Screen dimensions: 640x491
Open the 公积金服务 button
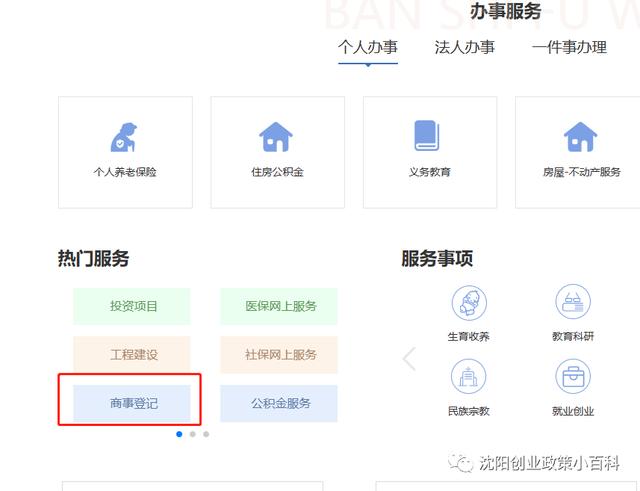(279, 403)
